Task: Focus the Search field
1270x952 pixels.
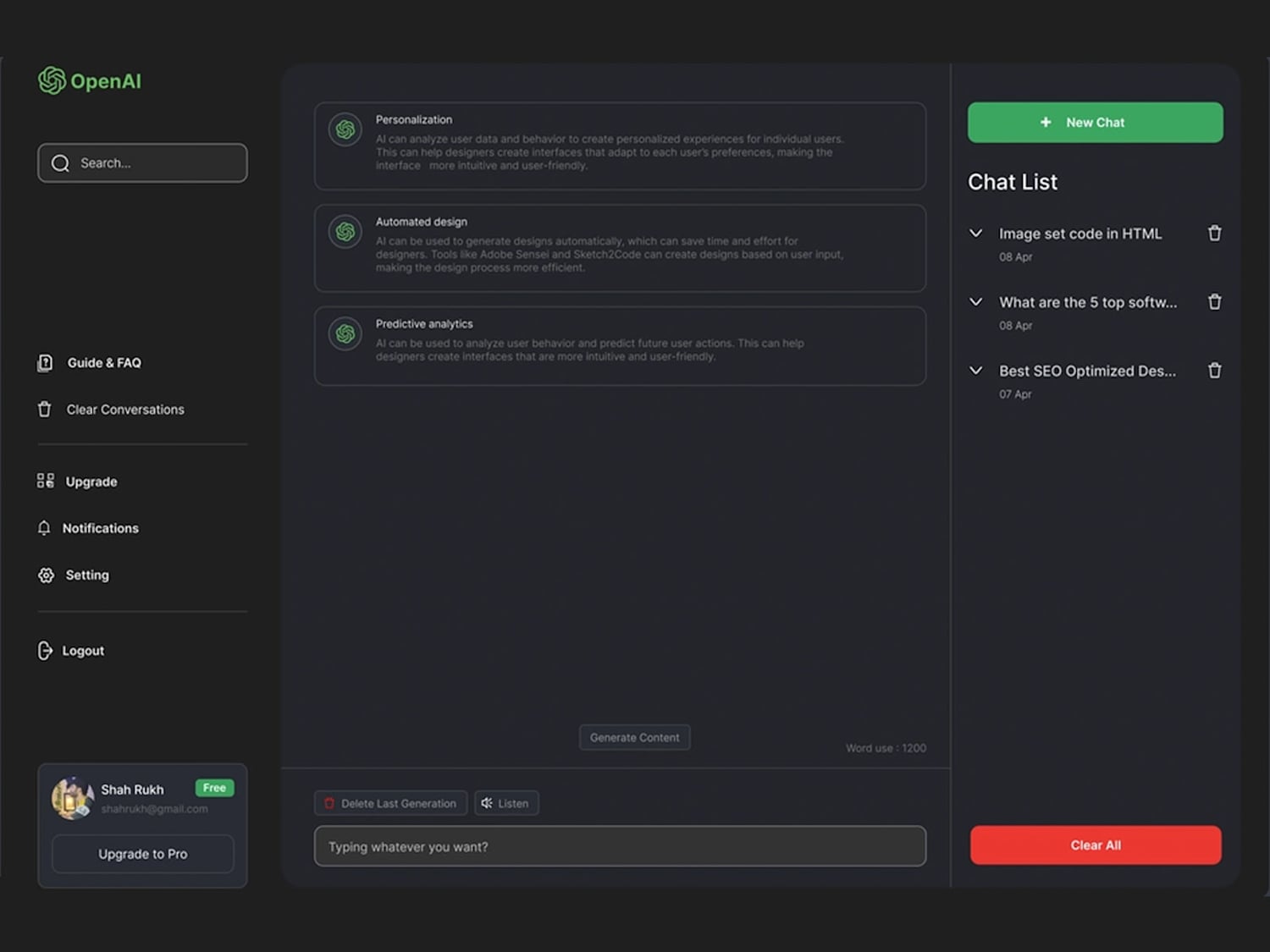Action: click(142, 162)
